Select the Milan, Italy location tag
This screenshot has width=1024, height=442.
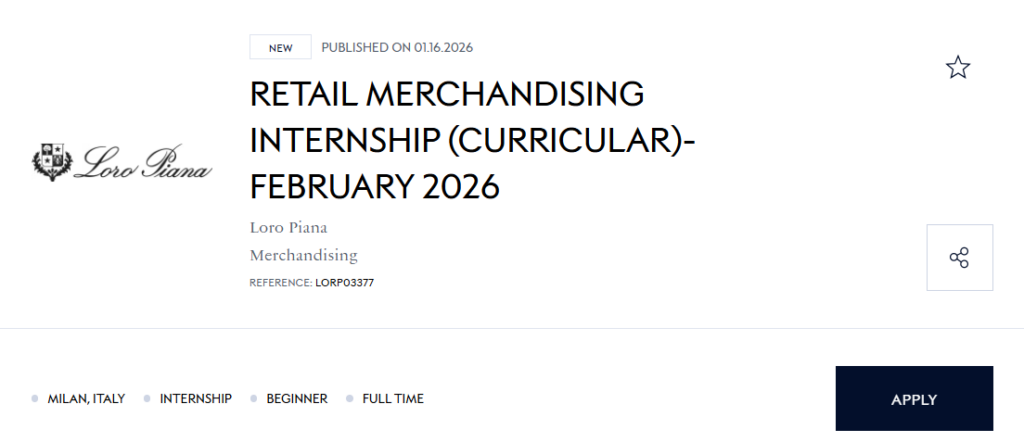(86, 399)
